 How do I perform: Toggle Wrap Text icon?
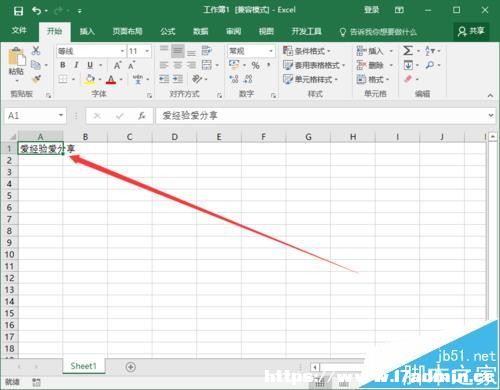207,51
